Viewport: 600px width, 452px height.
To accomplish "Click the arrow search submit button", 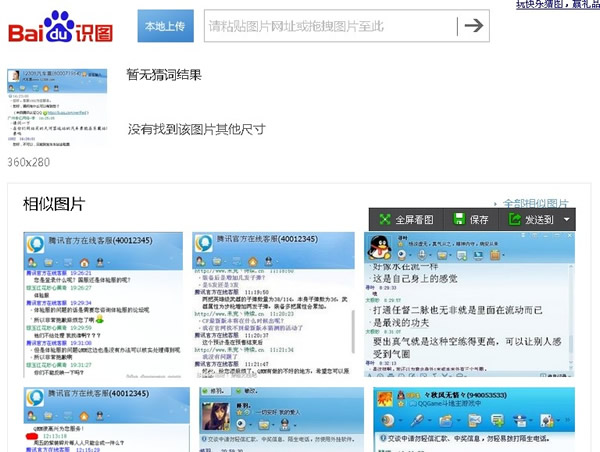I will click(x=473, y=26).
